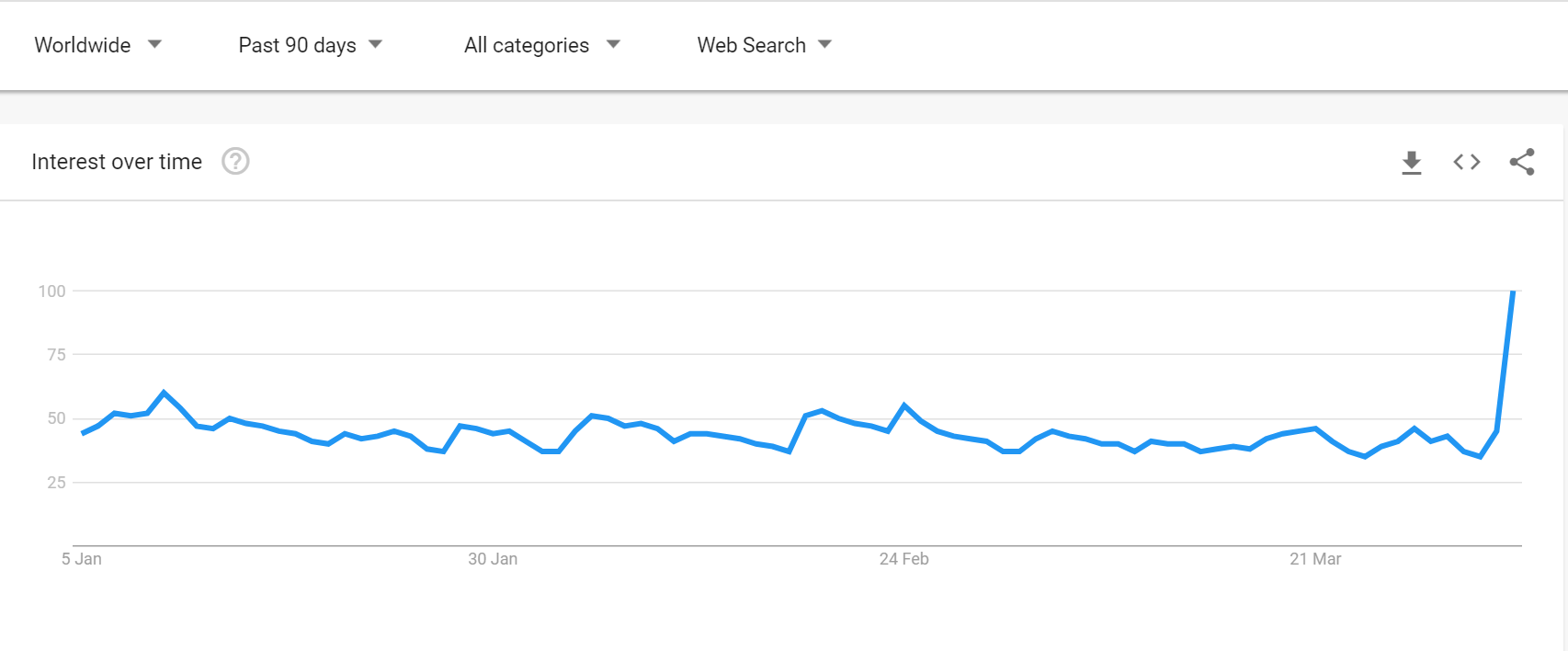Click the Worldwide dropdown arrow
Image resolution: width=1568 pixels, height=651 pixels.
[154, 44]
